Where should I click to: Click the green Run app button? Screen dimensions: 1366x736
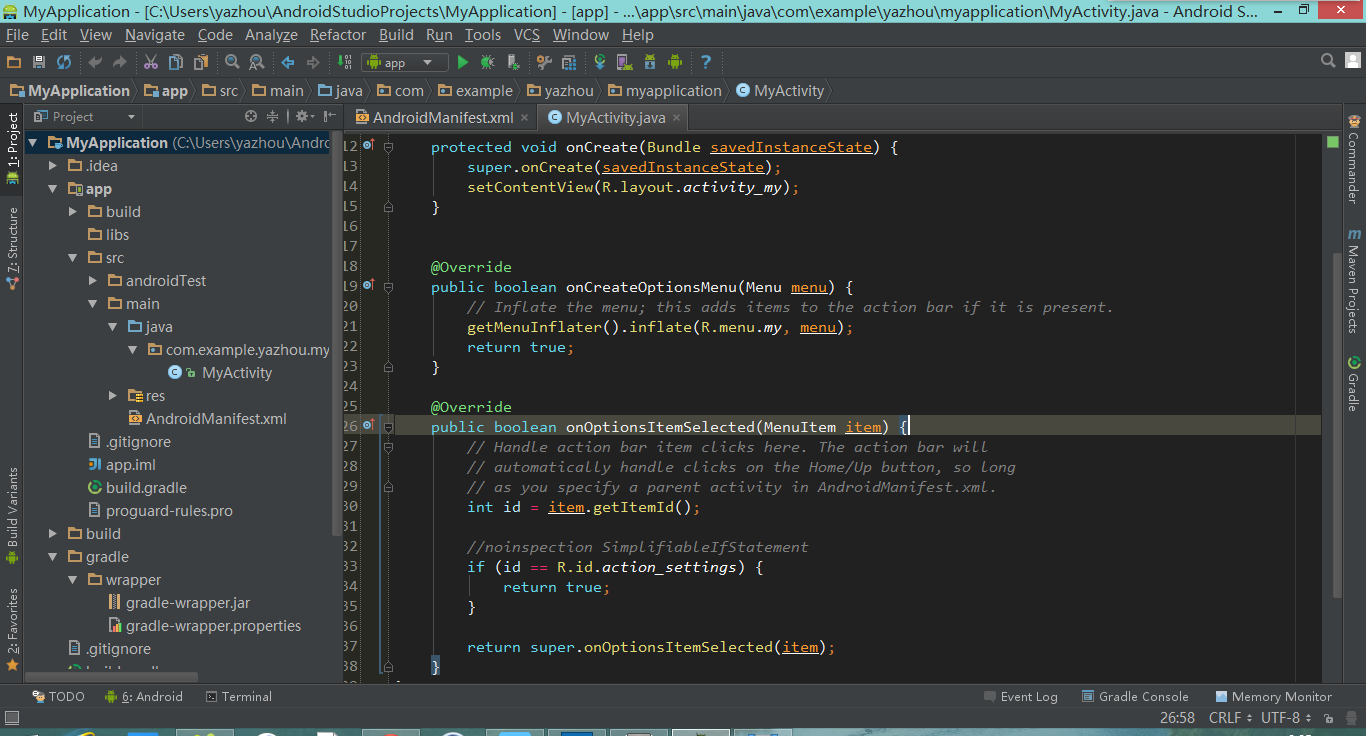(x=462, y=62)
